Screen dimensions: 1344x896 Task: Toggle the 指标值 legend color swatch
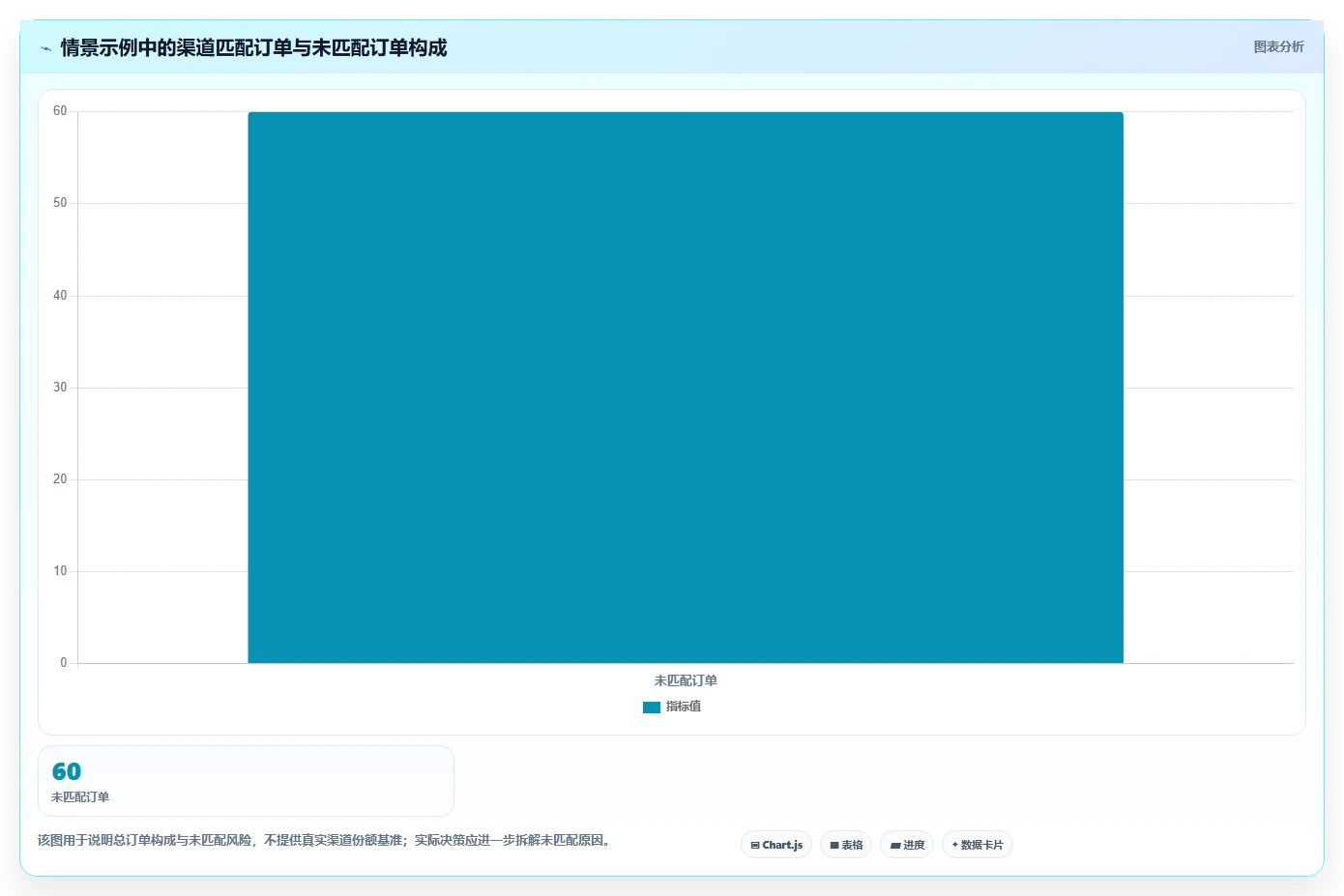point(652,708)
